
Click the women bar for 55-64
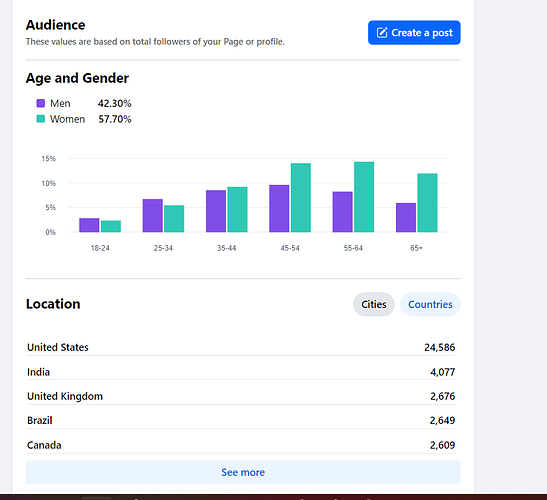(364, 197)
